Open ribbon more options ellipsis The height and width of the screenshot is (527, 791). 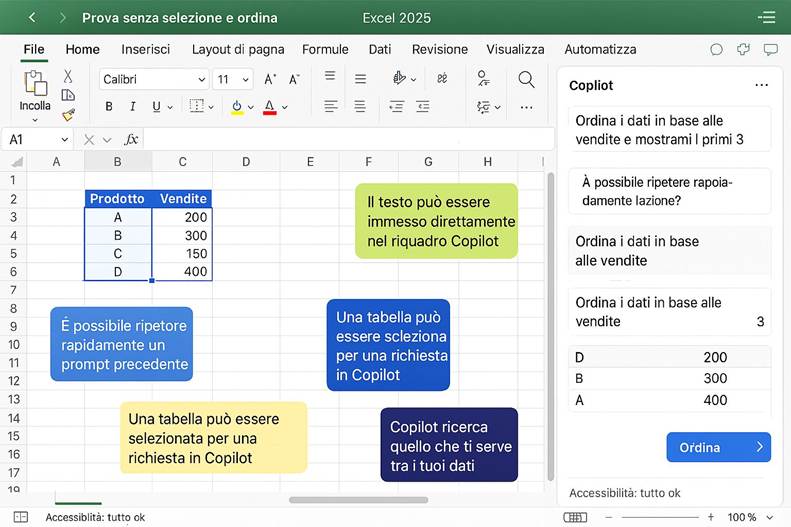526,107
